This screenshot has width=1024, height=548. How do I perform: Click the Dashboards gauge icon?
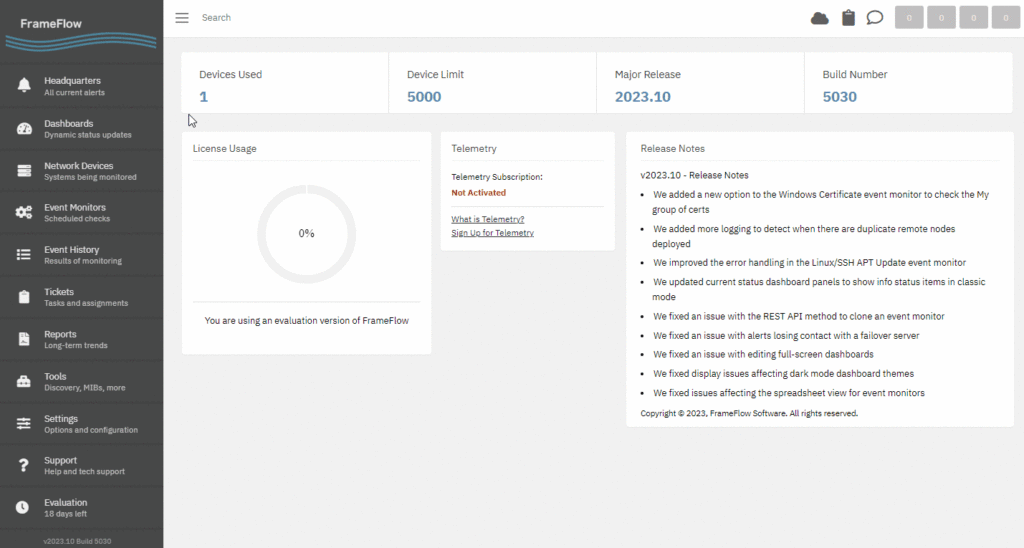[24, 129]
